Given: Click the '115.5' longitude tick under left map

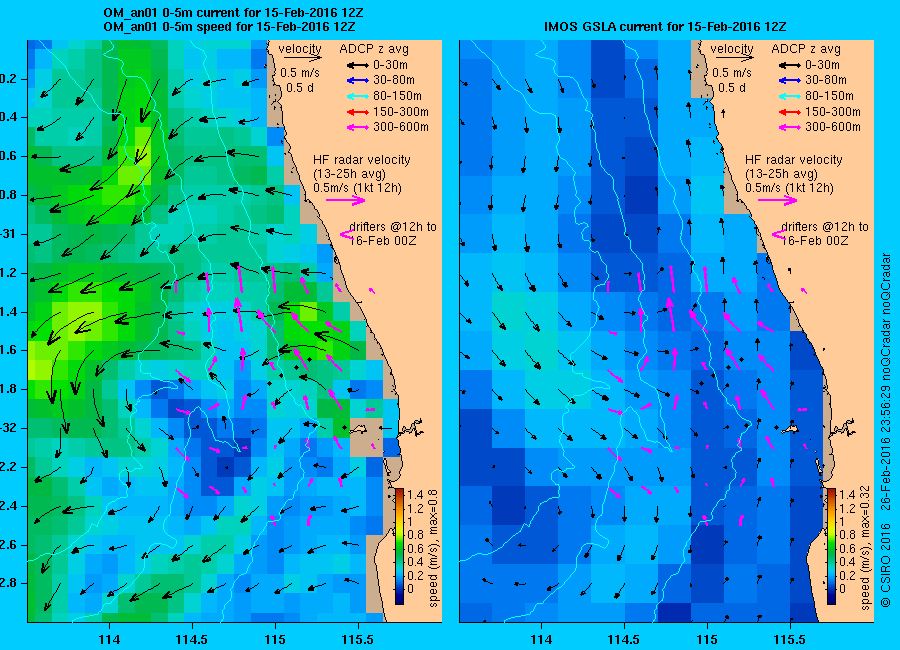Looking at the screenshot, I should (x=358, y=639).
